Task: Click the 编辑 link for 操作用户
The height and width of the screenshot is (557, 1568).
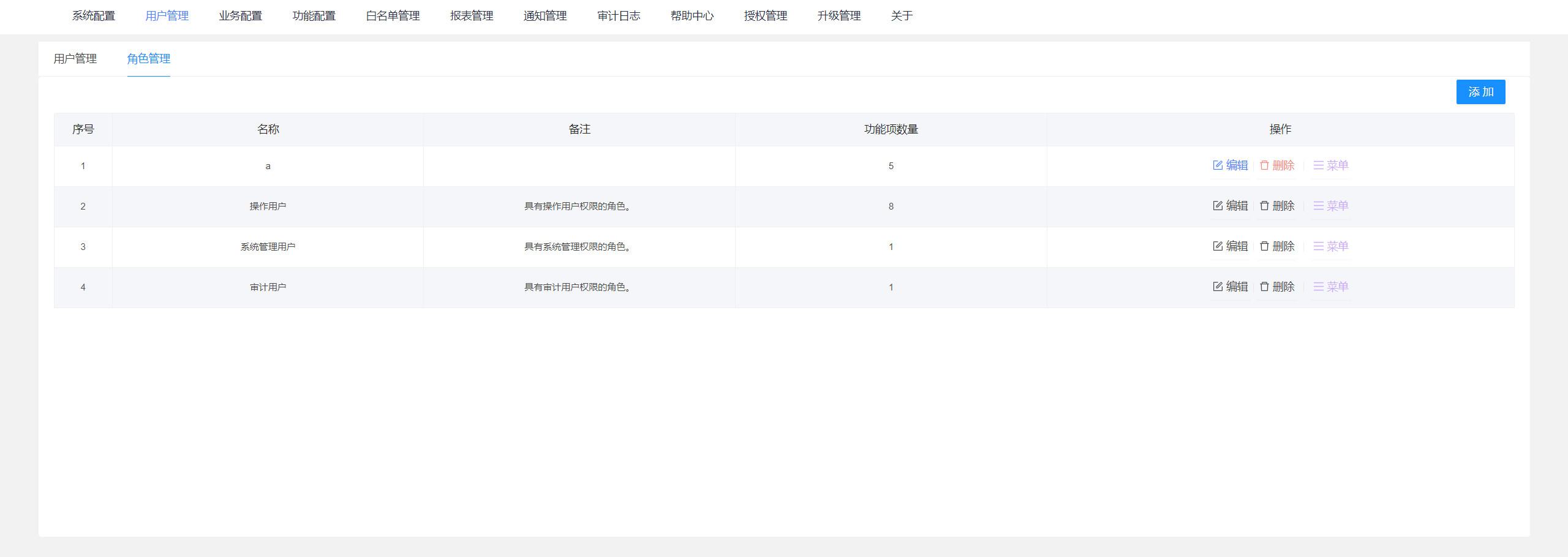Action: [x=1237, y=207]
